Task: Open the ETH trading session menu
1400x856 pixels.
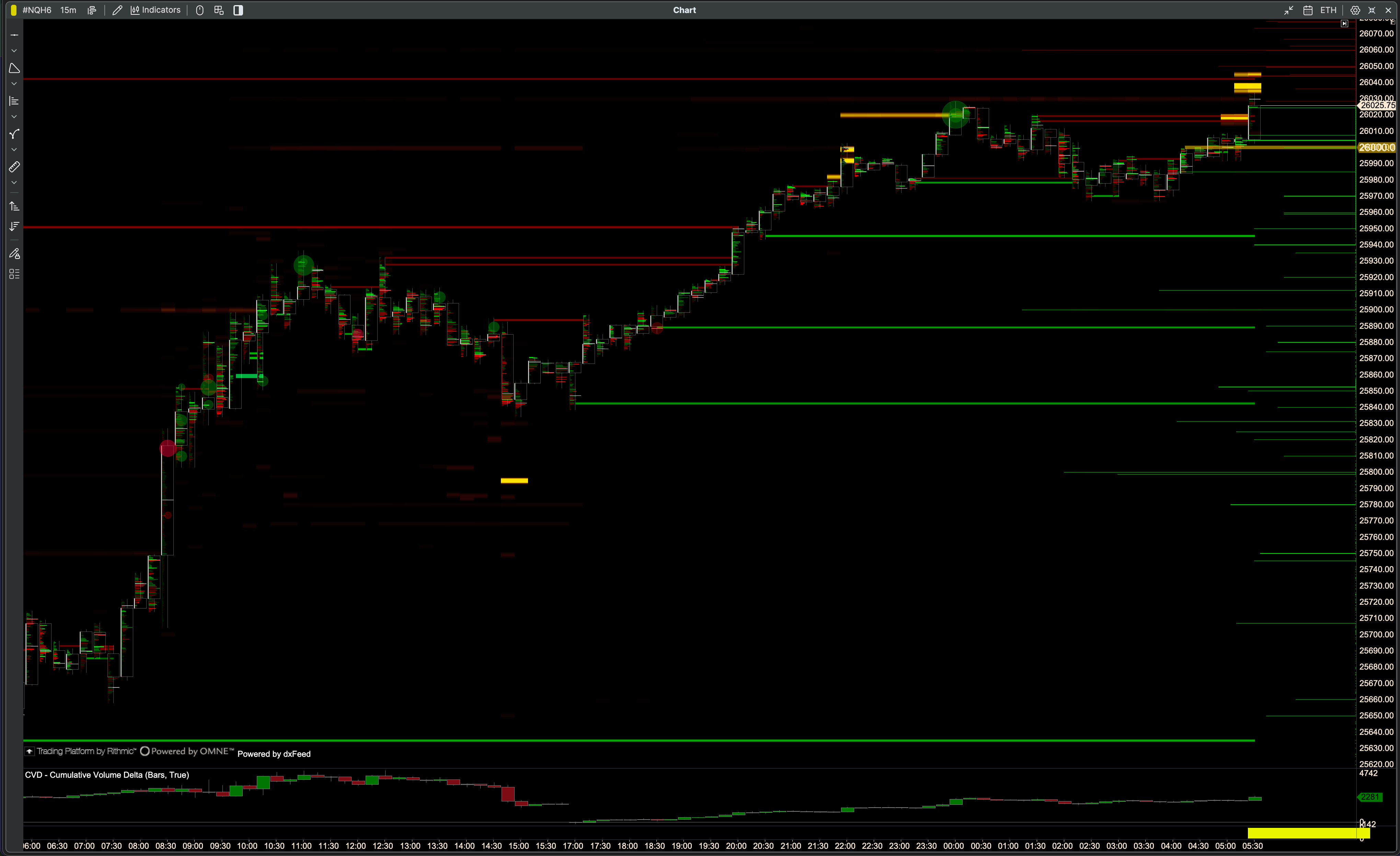Action: click(1328, 10)
